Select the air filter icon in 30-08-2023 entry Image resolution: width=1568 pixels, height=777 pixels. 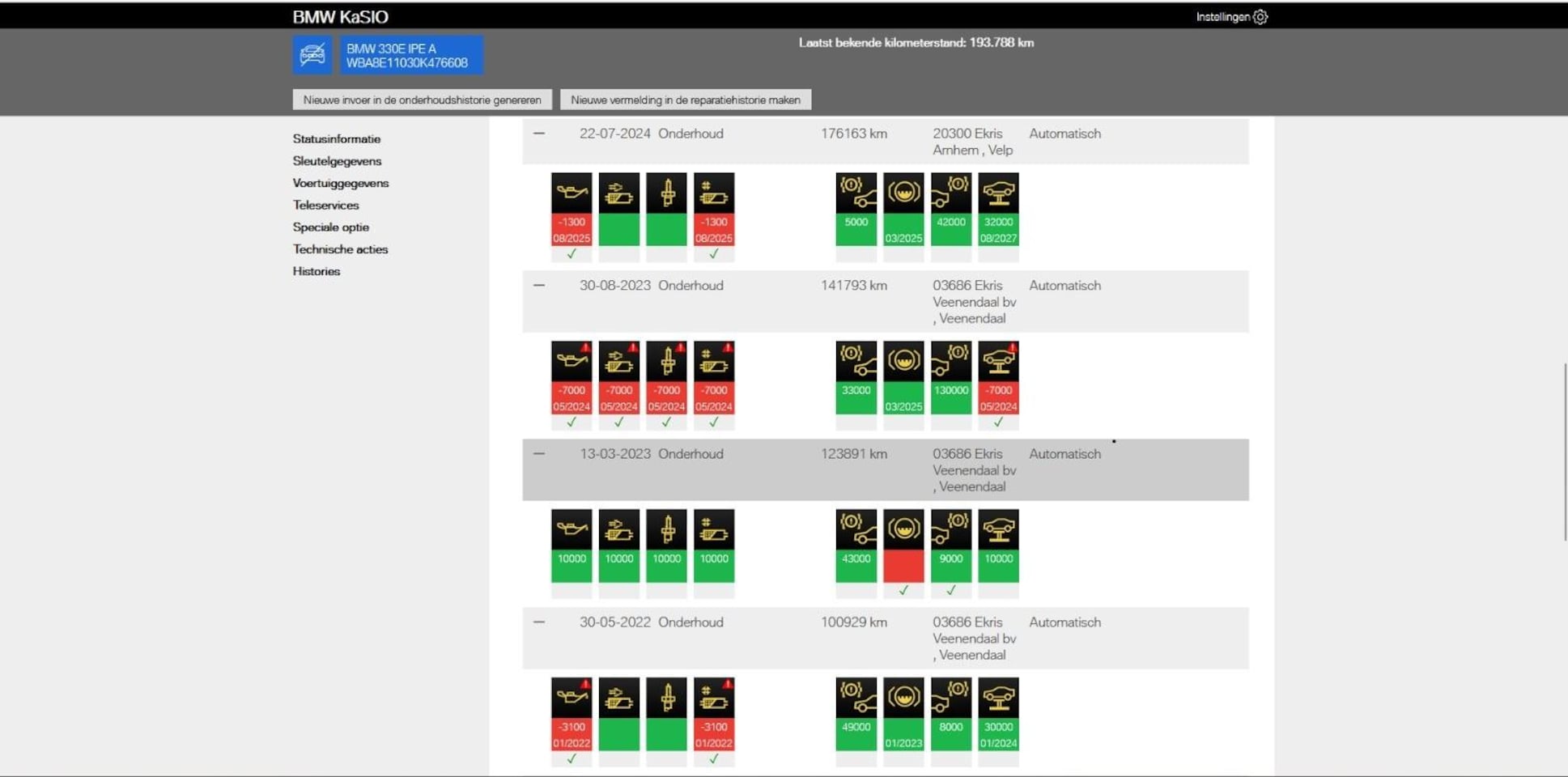(x=619, y=361)
